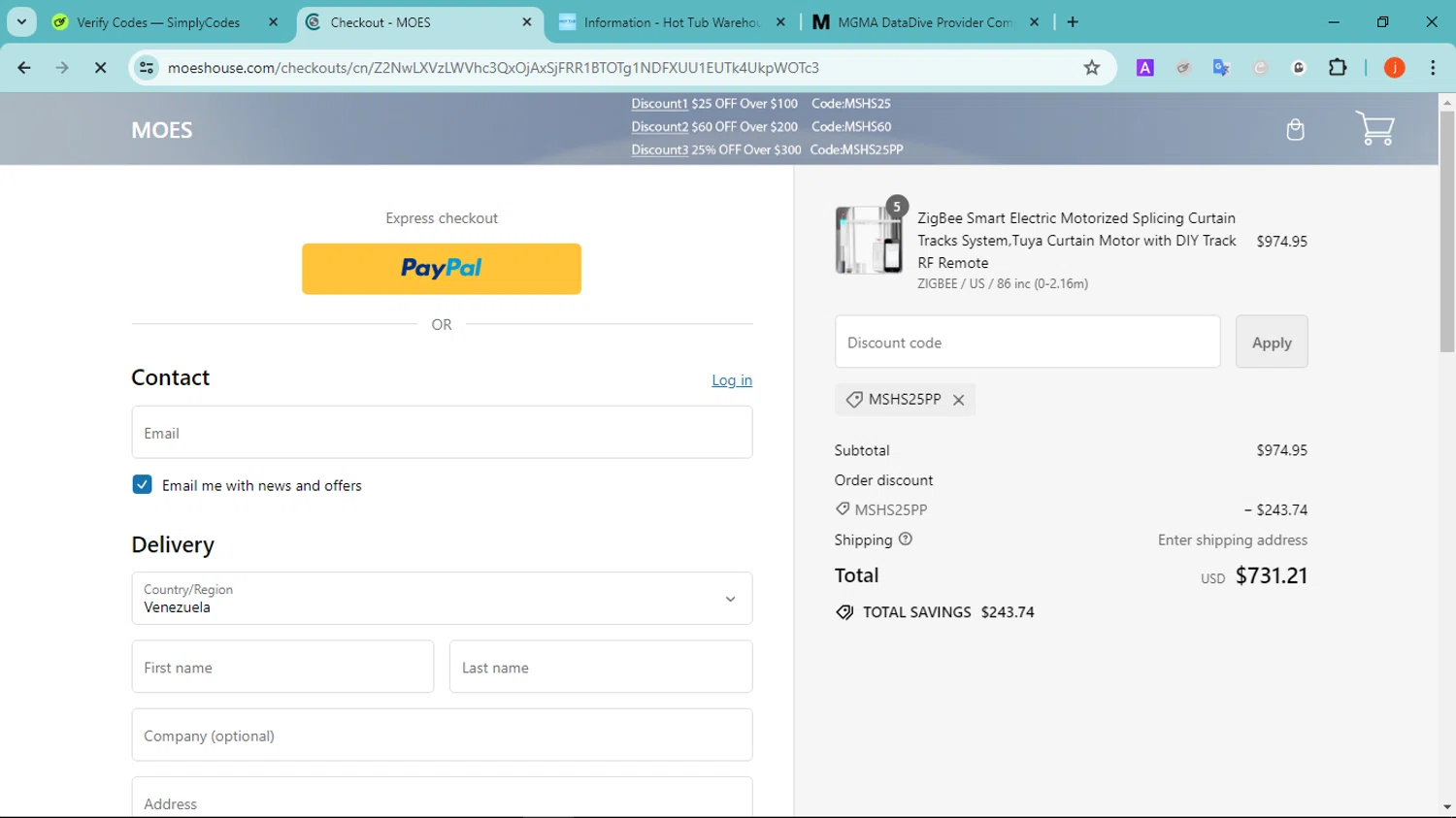The image size is (1456, 818).
Task: Focus the Address field
Action: (x=442, y=798)
